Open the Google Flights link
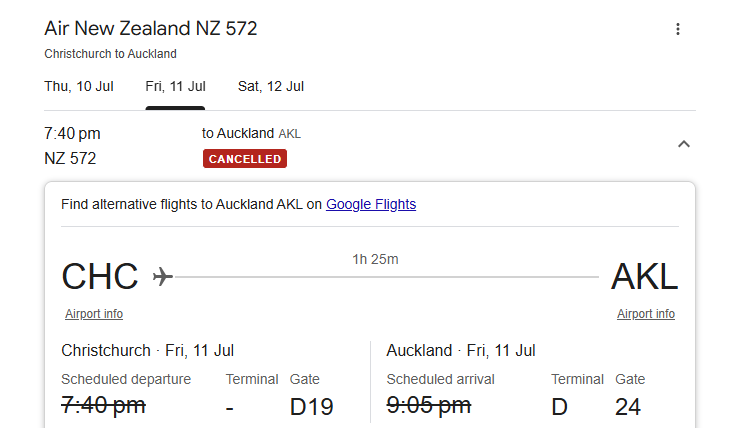Image resolution: width=740 pixels, height=428 pixels. [371, 204]
